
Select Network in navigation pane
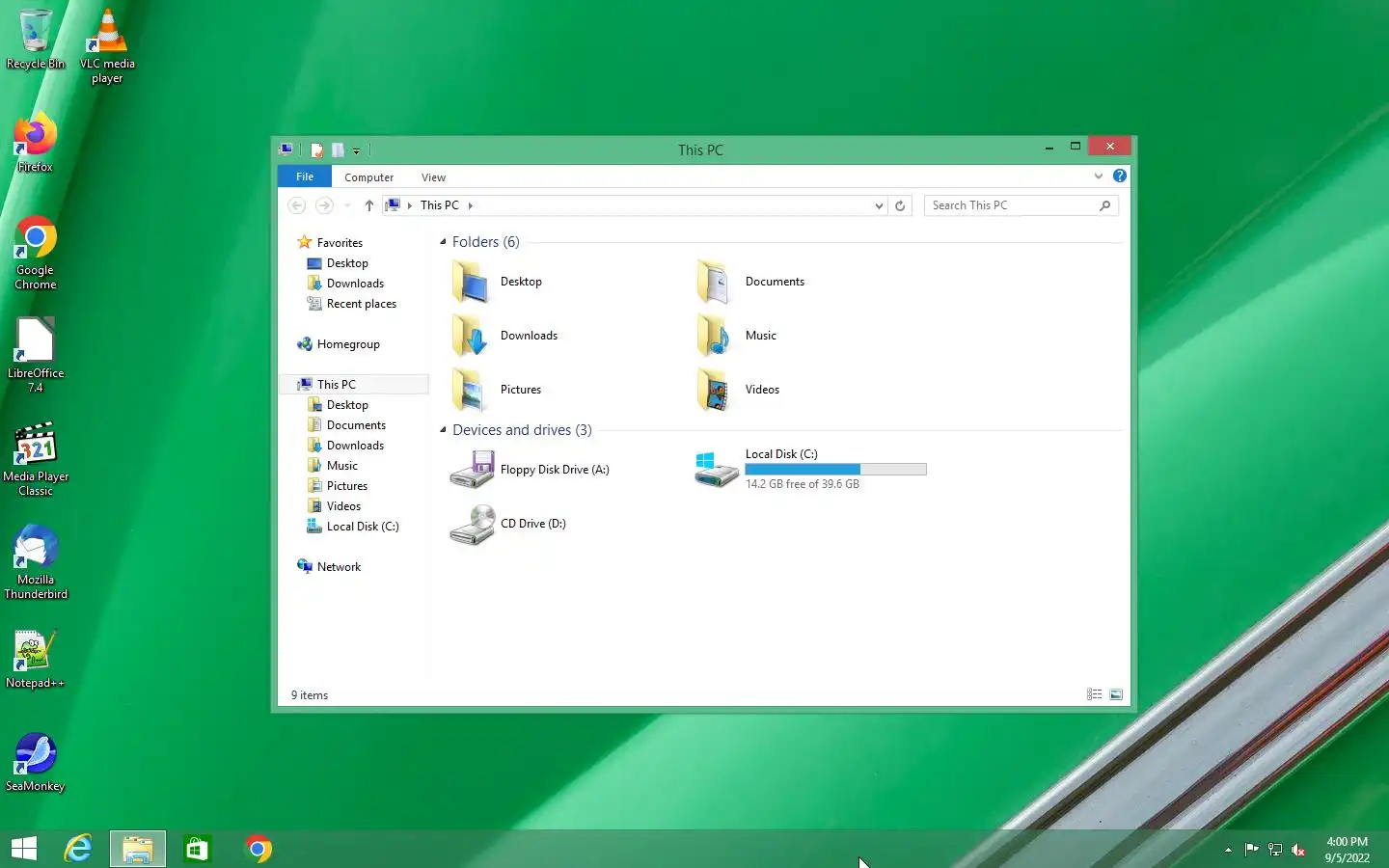pyautogui.click(x=329, y=567)
